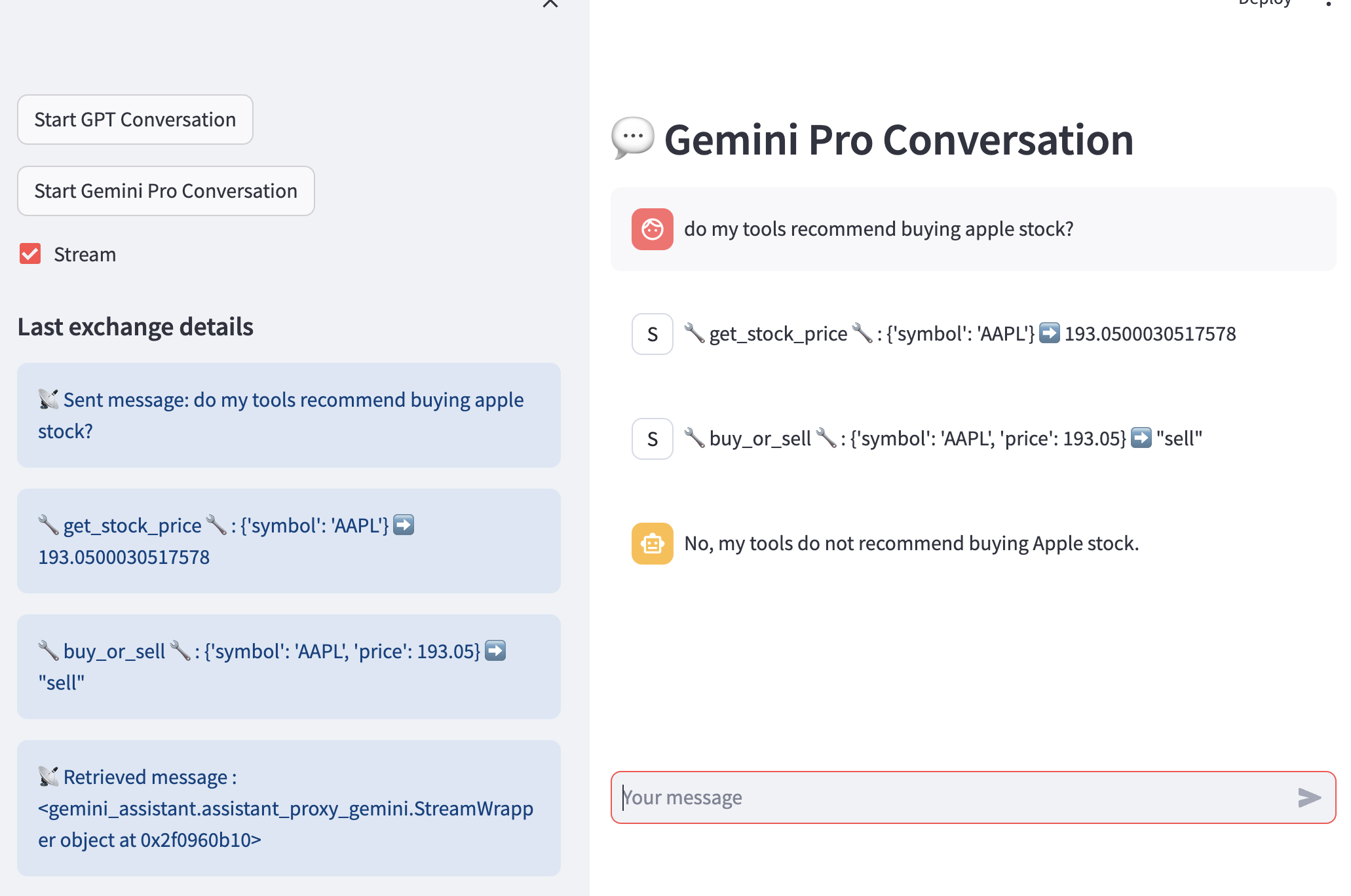1351x896 pixels.
Task: Click the Retrieved message details box
Action: tap(289, 808)
